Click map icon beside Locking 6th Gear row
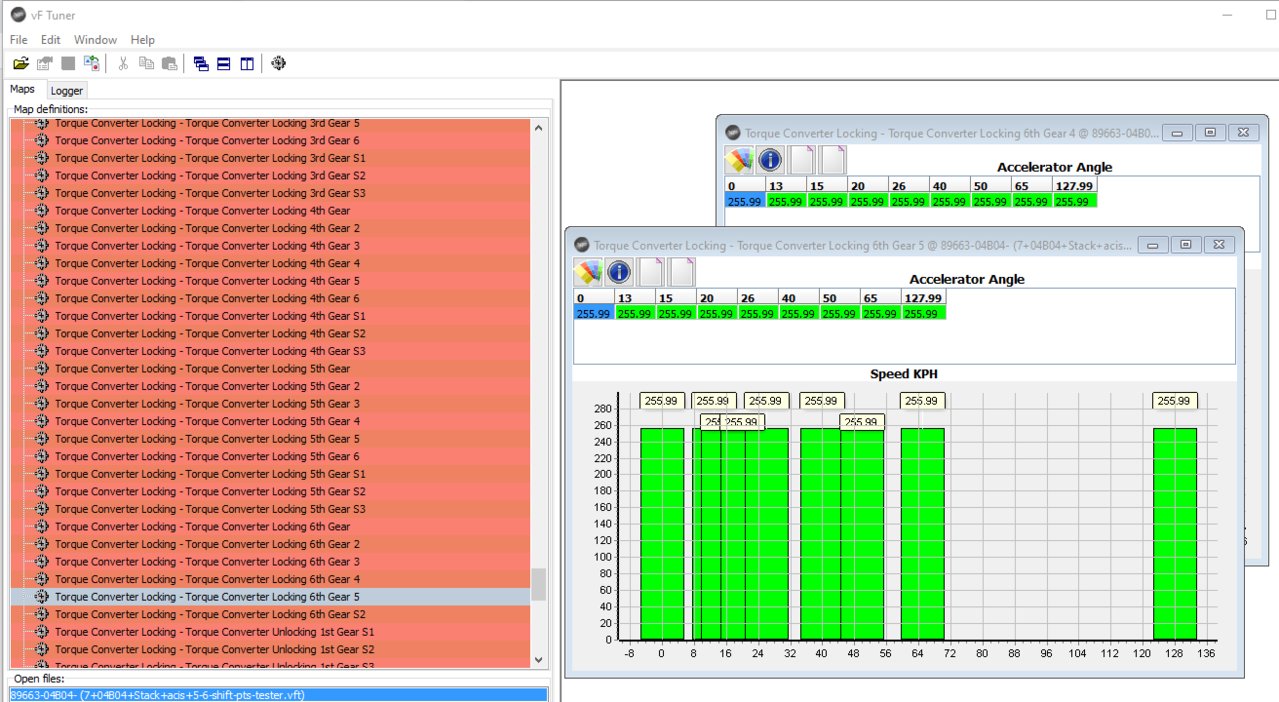 click(42, 526)
